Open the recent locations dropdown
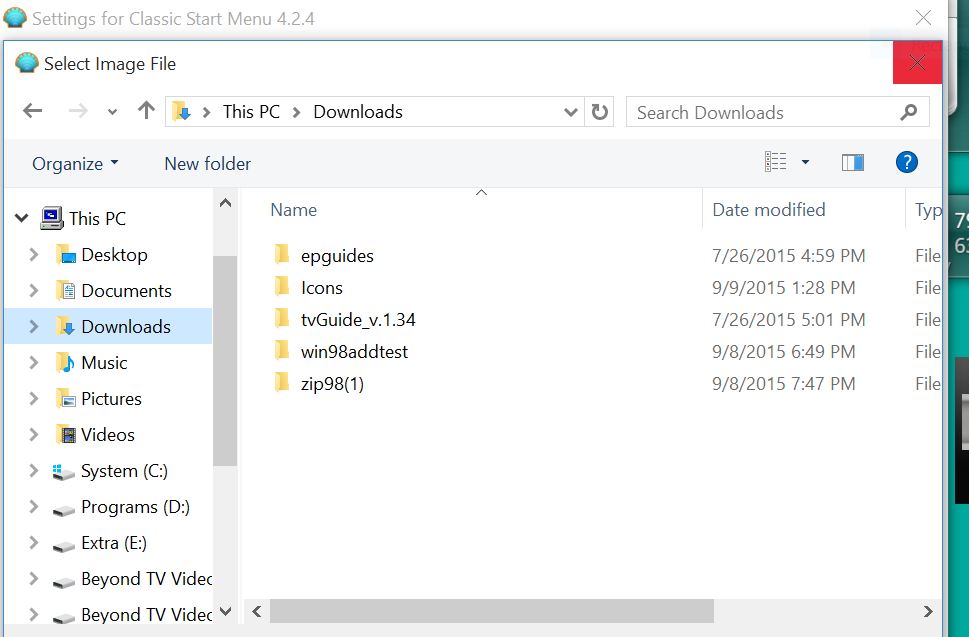969x637 pixels. pyautogui.click(x=112, y=112)
